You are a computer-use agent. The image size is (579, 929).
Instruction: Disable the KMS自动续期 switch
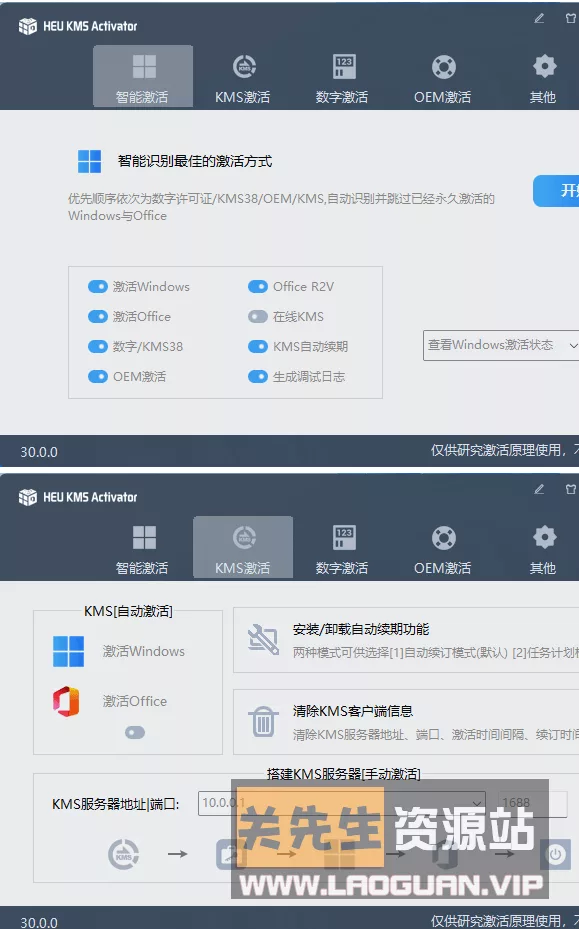click(258, 346)
